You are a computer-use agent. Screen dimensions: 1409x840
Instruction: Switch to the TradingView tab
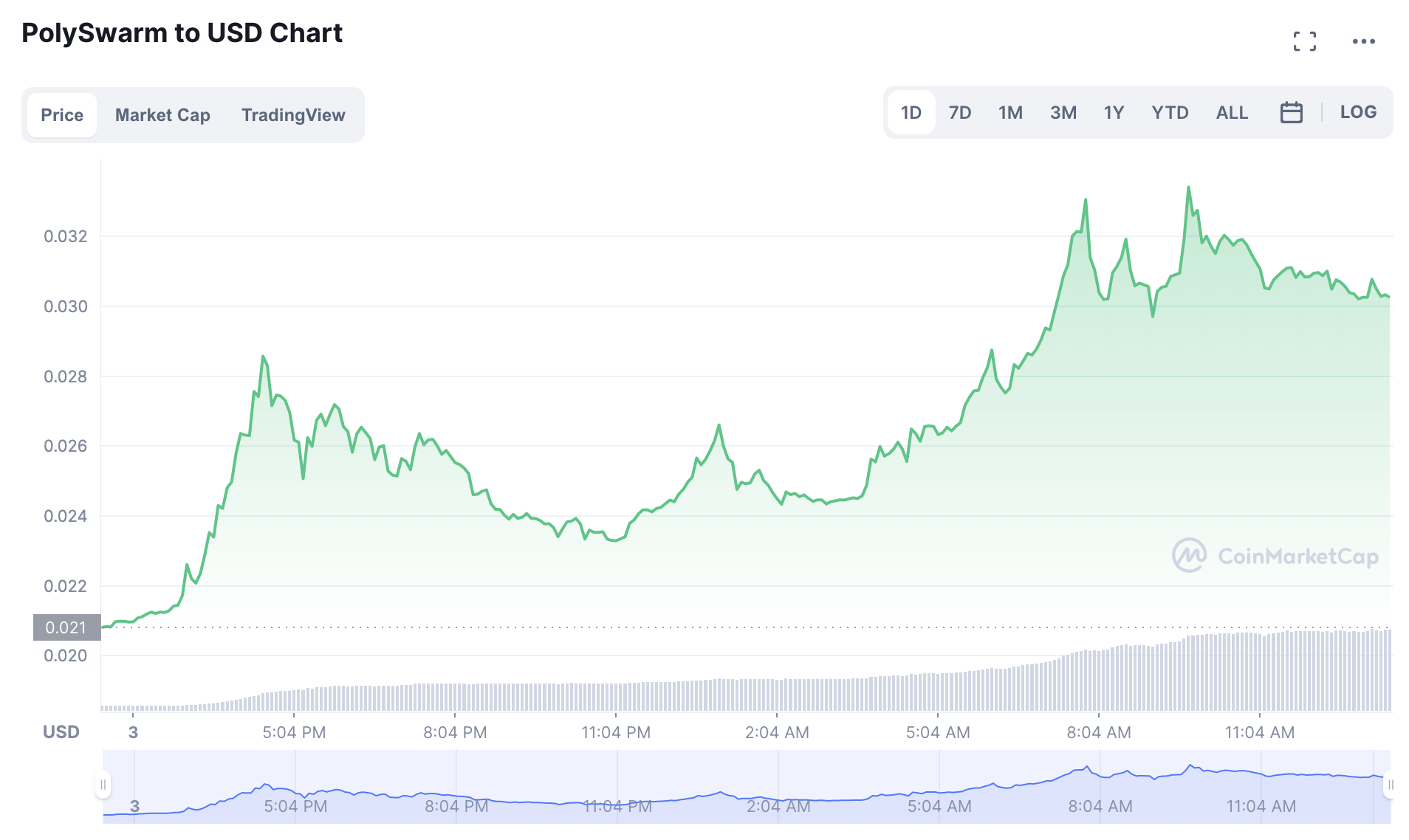[x=293, y=115]
